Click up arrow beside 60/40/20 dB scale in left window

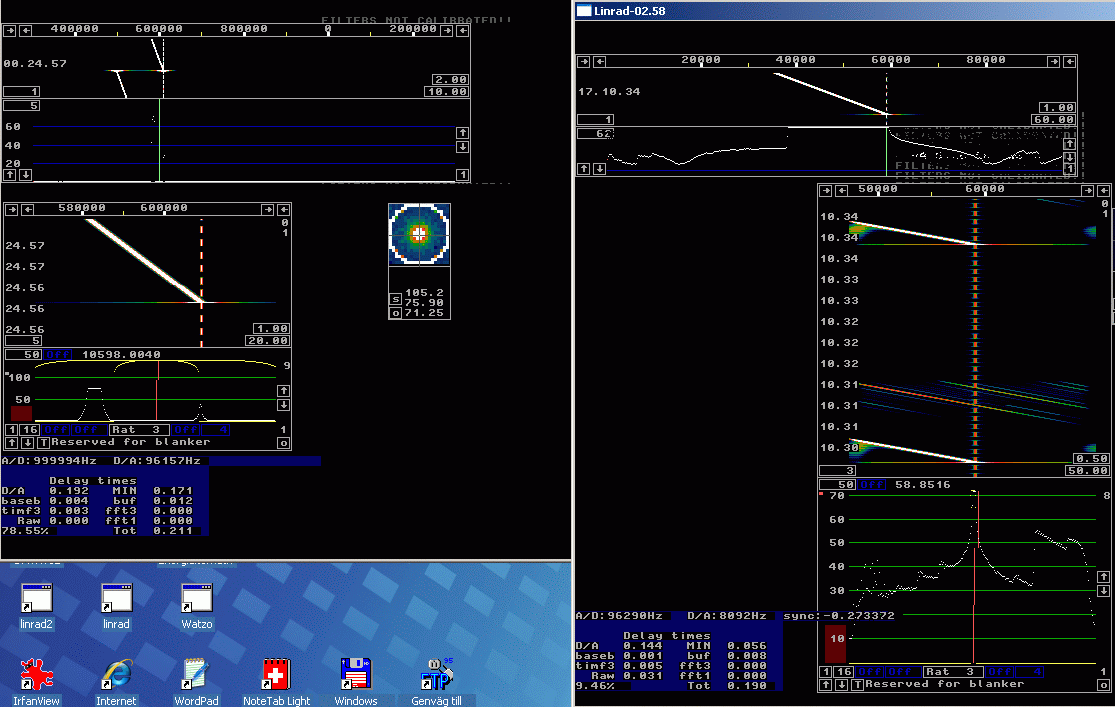(462, 133)
